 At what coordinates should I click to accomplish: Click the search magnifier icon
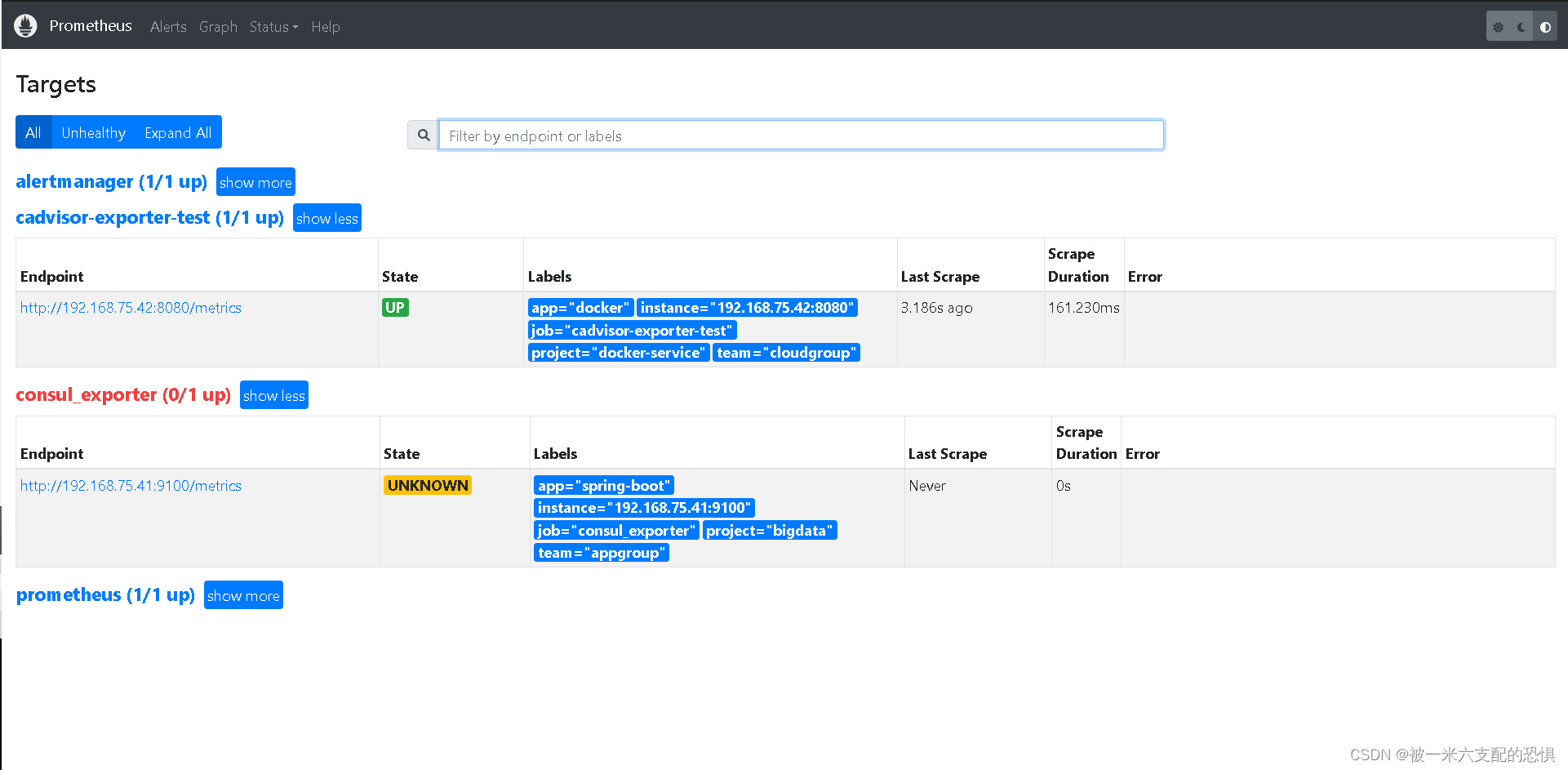pyautogui.click(x=423, y=135)
